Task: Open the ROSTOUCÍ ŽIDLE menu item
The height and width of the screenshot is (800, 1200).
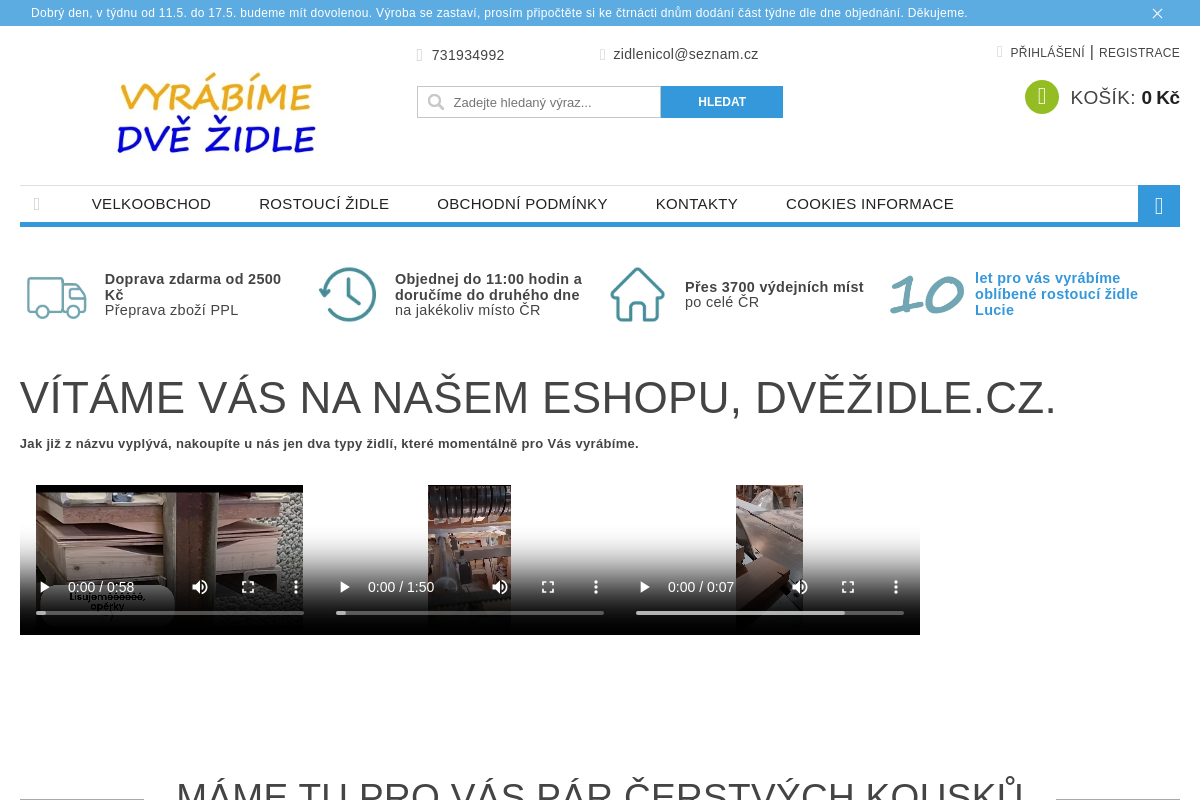Action: tap(324, 204)
